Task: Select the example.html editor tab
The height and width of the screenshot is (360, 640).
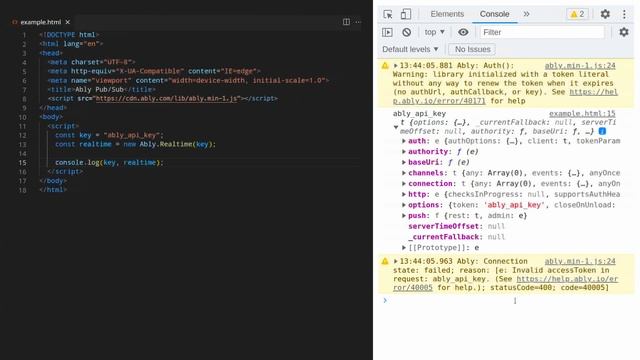Action: click(x=40, y=22)
